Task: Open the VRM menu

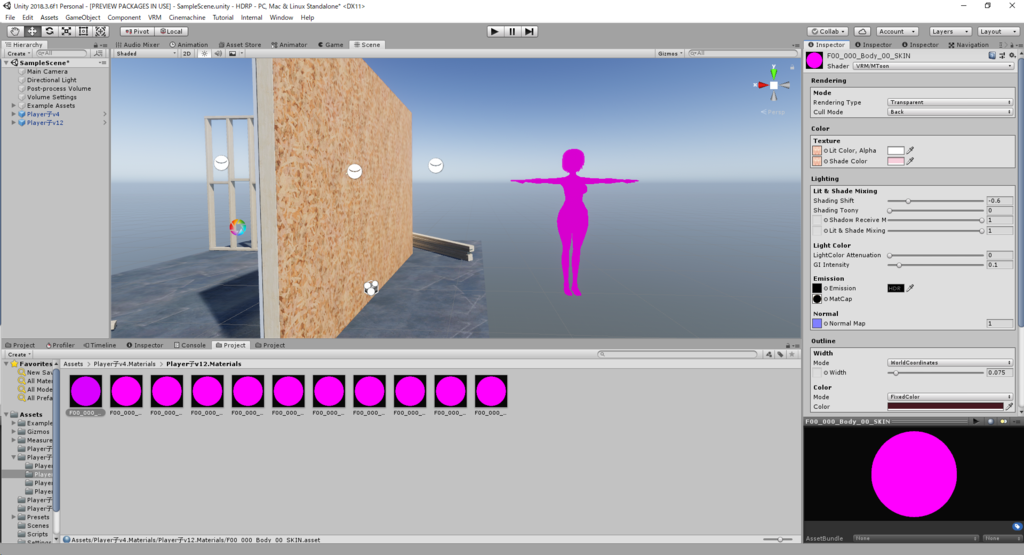Action: pyautogui.click(x=154, y=18)
